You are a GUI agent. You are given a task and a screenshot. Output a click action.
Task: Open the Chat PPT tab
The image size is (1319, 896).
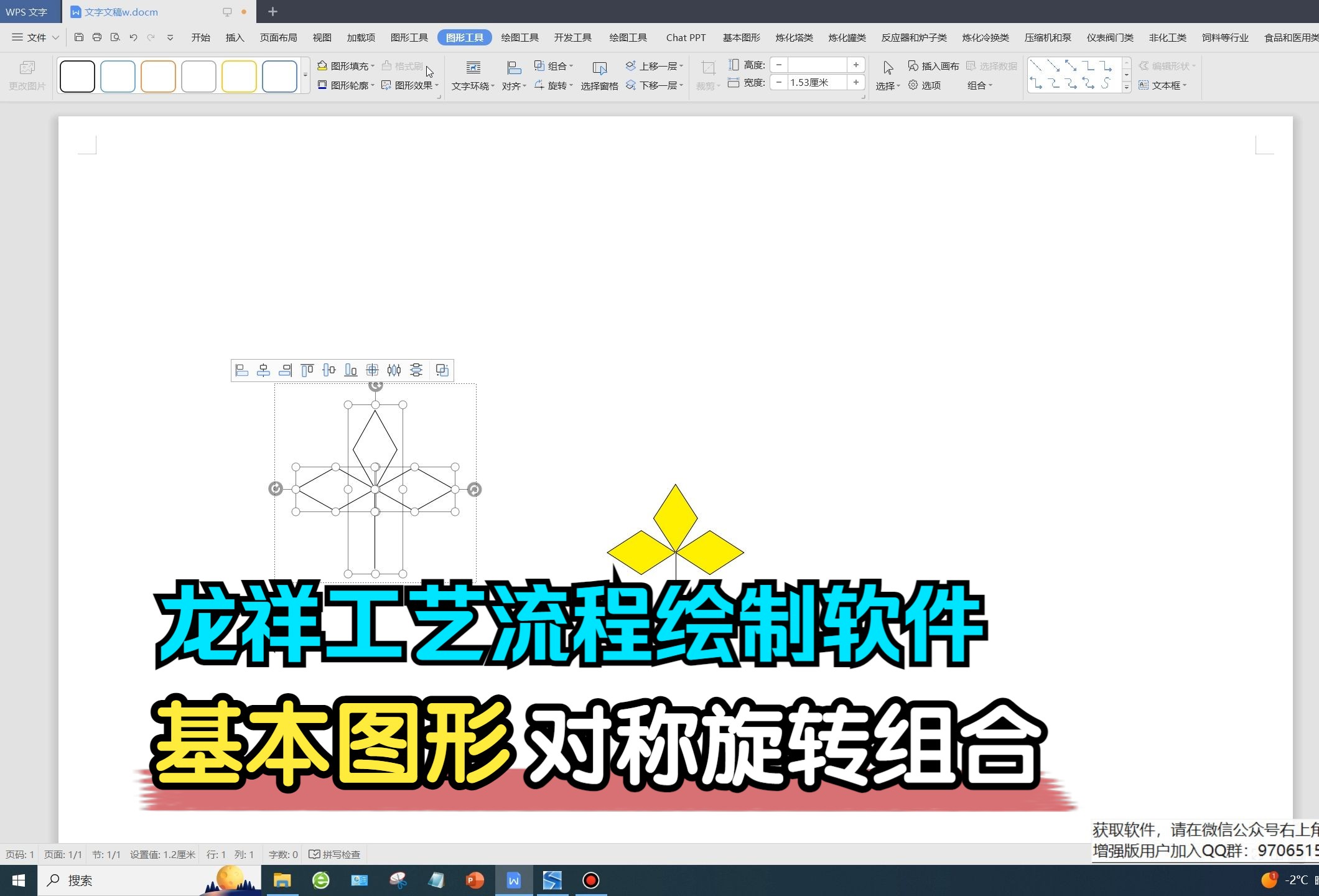coord(686,37)
